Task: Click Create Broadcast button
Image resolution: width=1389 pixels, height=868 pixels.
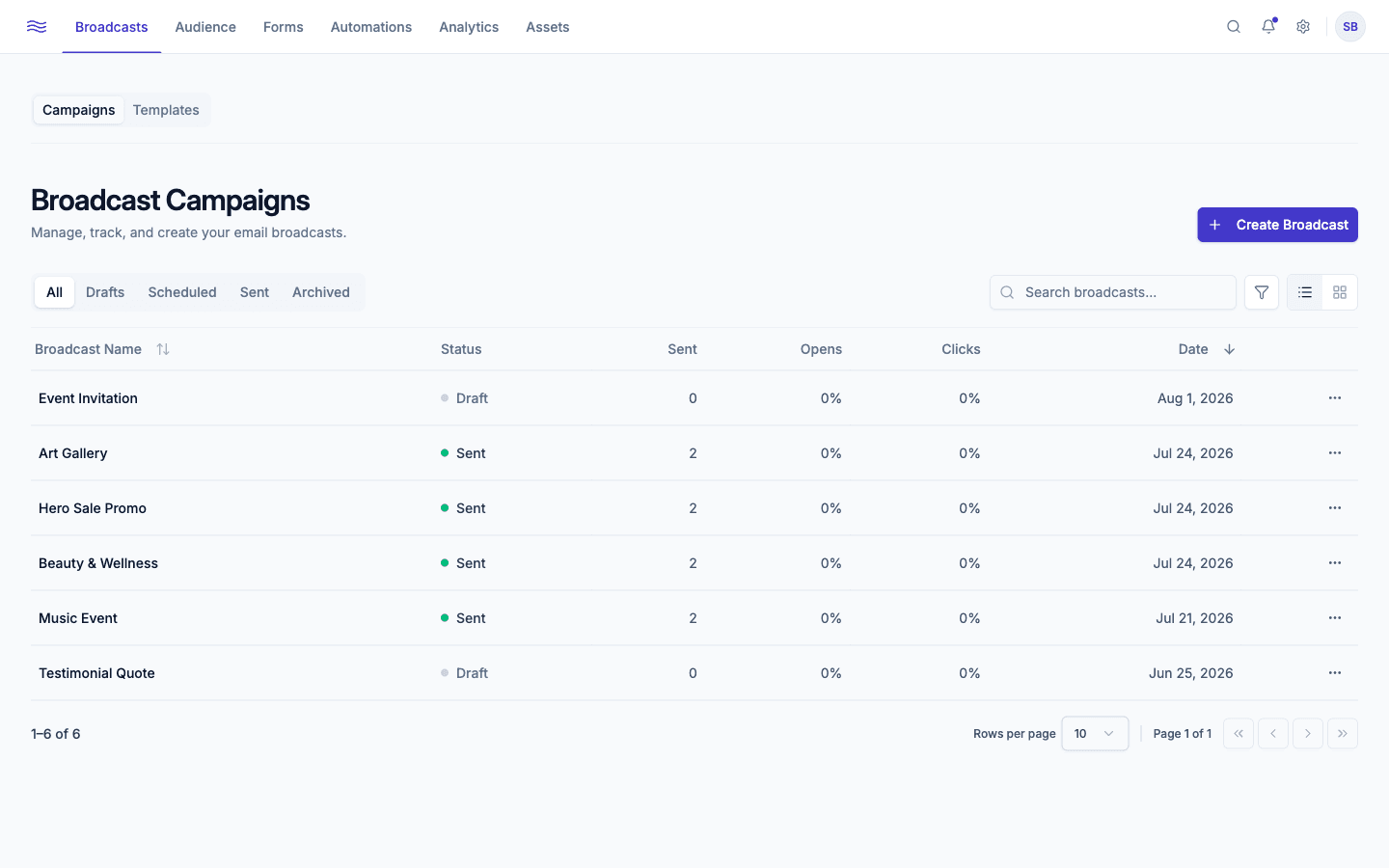Action: tap(1278, 225)
